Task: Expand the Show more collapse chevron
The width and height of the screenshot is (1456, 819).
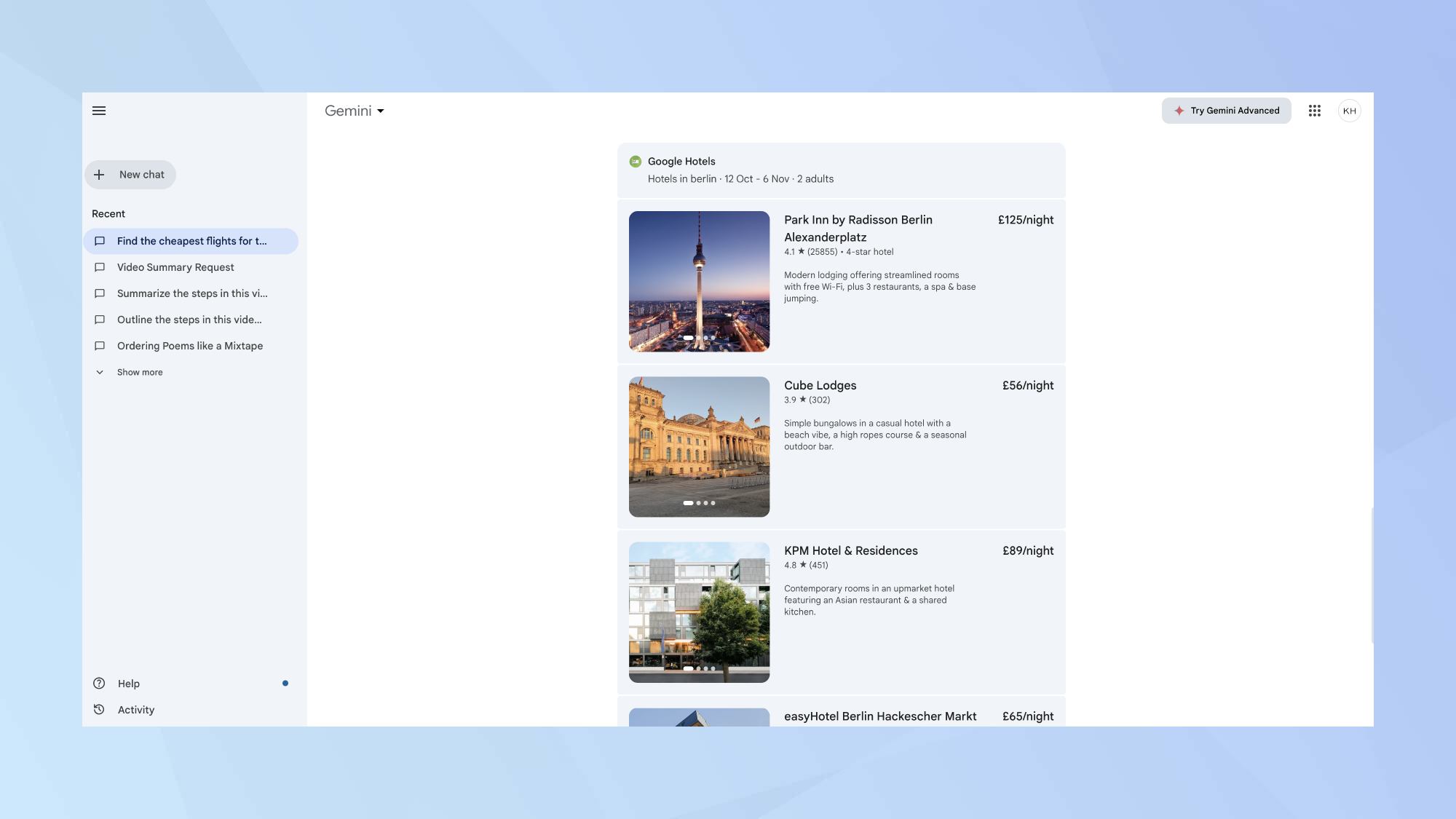Action: 99,372
